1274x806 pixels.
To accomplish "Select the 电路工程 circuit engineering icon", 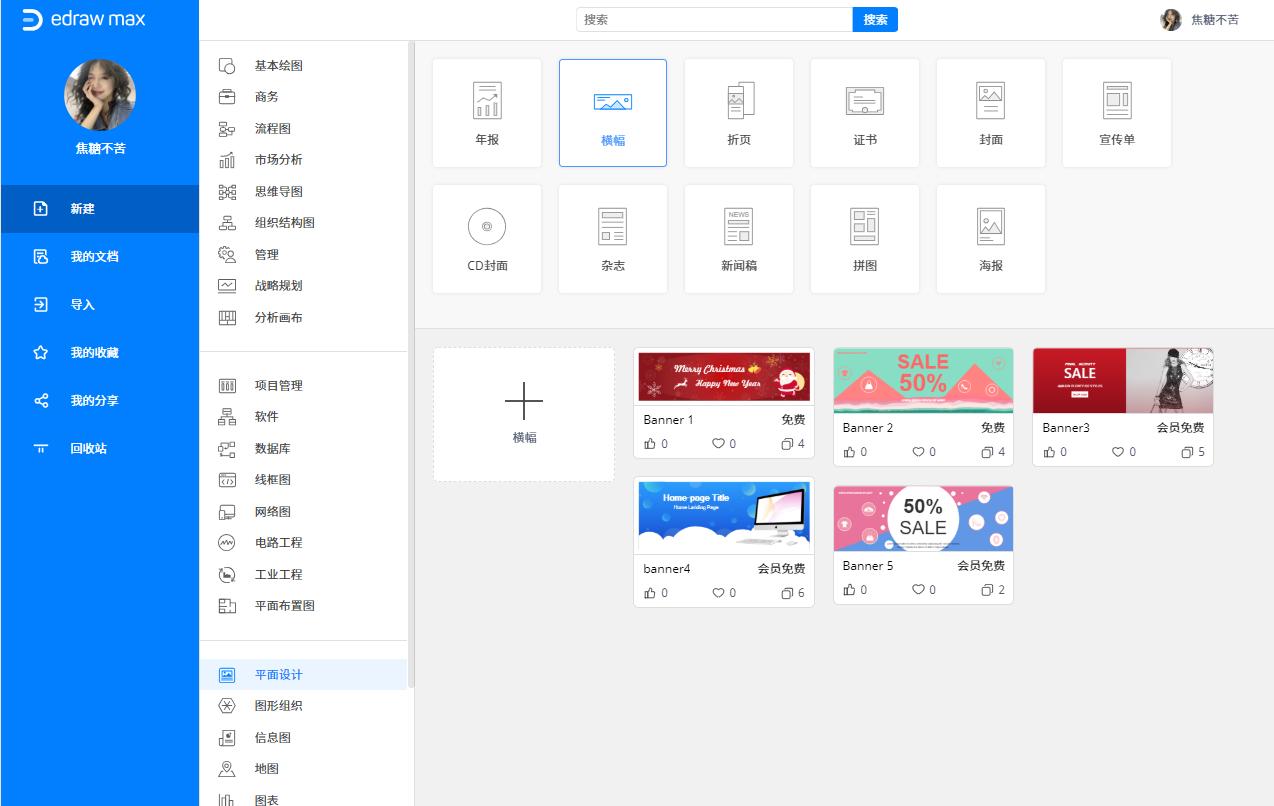I will click(x=225, y=543).
